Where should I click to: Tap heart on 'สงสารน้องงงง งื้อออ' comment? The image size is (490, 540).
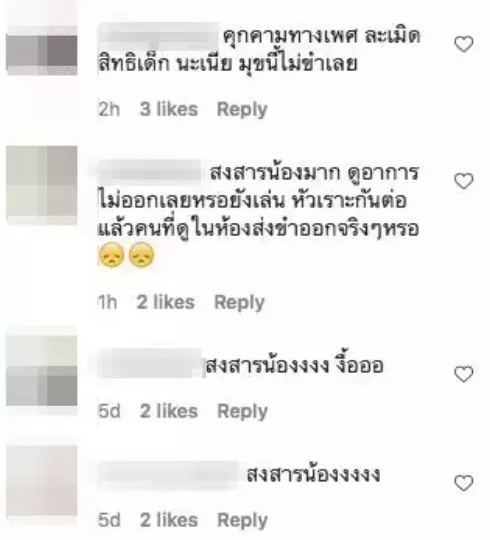tap(464, 374)
